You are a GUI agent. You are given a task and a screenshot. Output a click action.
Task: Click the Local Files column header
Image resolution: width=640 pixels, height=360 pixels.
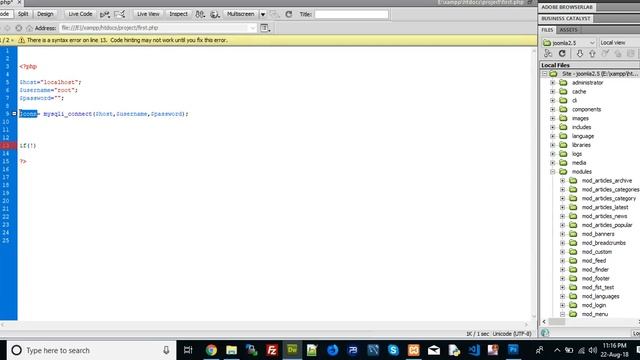coord(589,65)
